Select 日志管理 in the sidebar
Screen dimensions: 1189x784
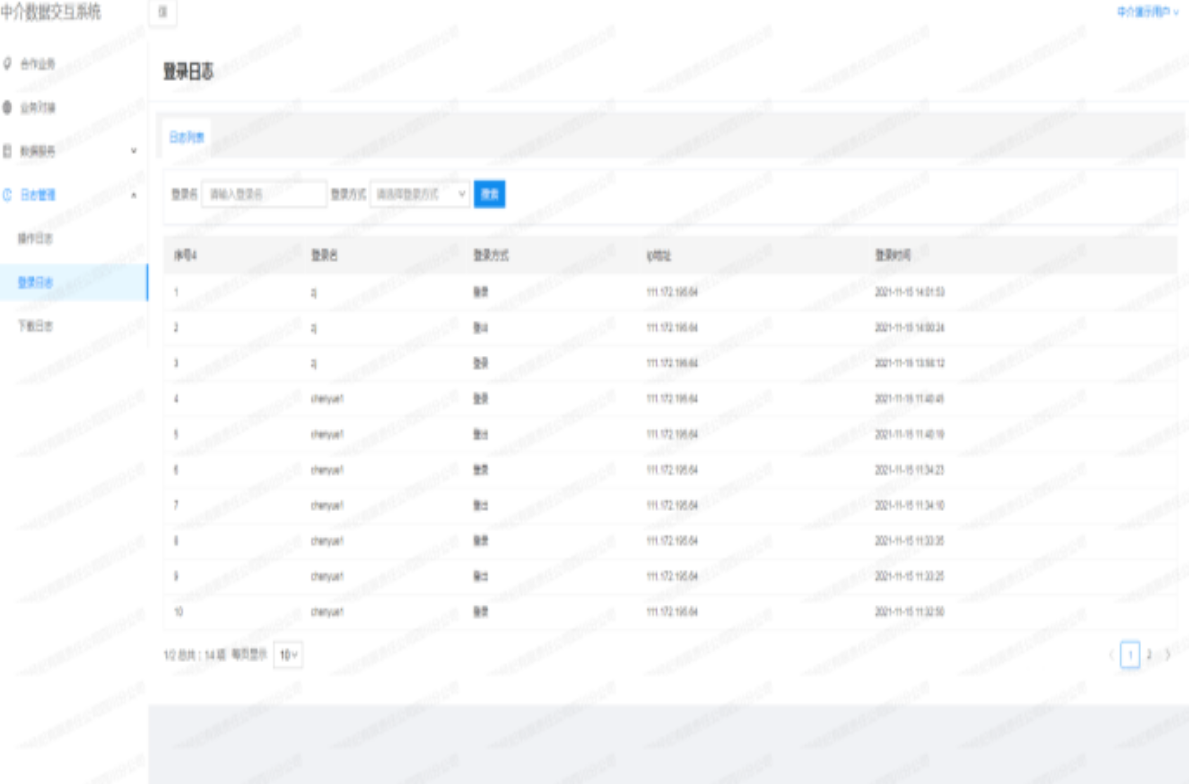[x=38, y=195]
